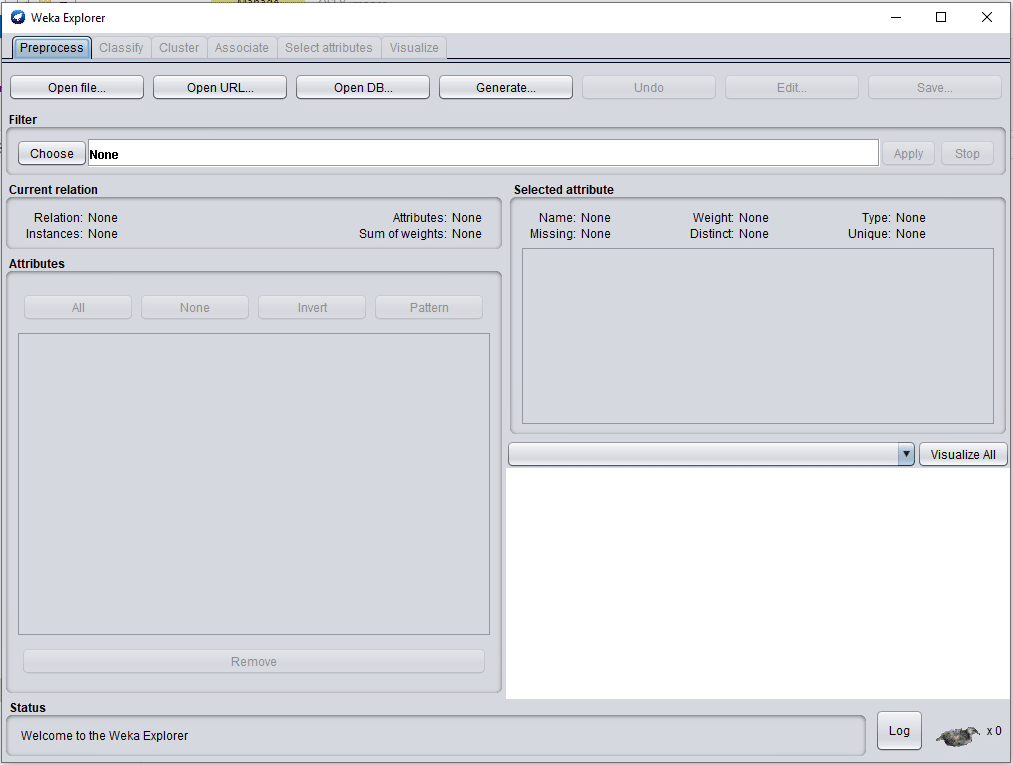Click the Visualize All button
Viewport: 1013px width, 765px height.
pos(962,454)
